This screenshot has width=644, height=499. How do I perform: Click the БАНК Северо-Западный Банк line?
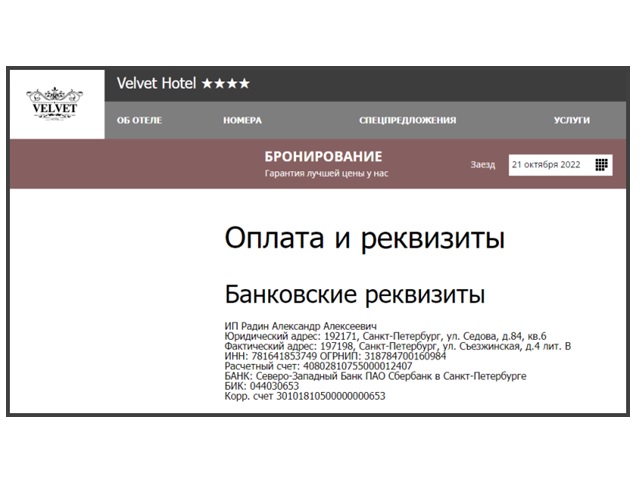tap(375, 376)
